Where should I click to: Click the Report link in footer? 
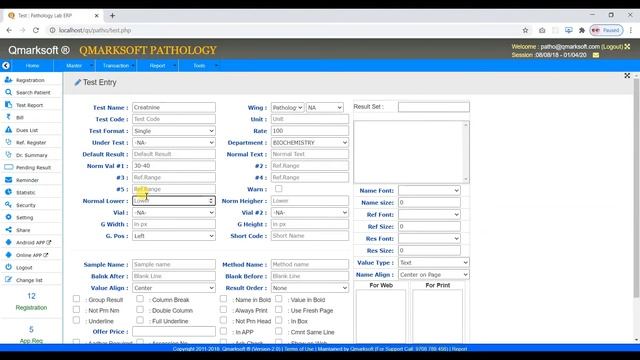pos(459,349)
